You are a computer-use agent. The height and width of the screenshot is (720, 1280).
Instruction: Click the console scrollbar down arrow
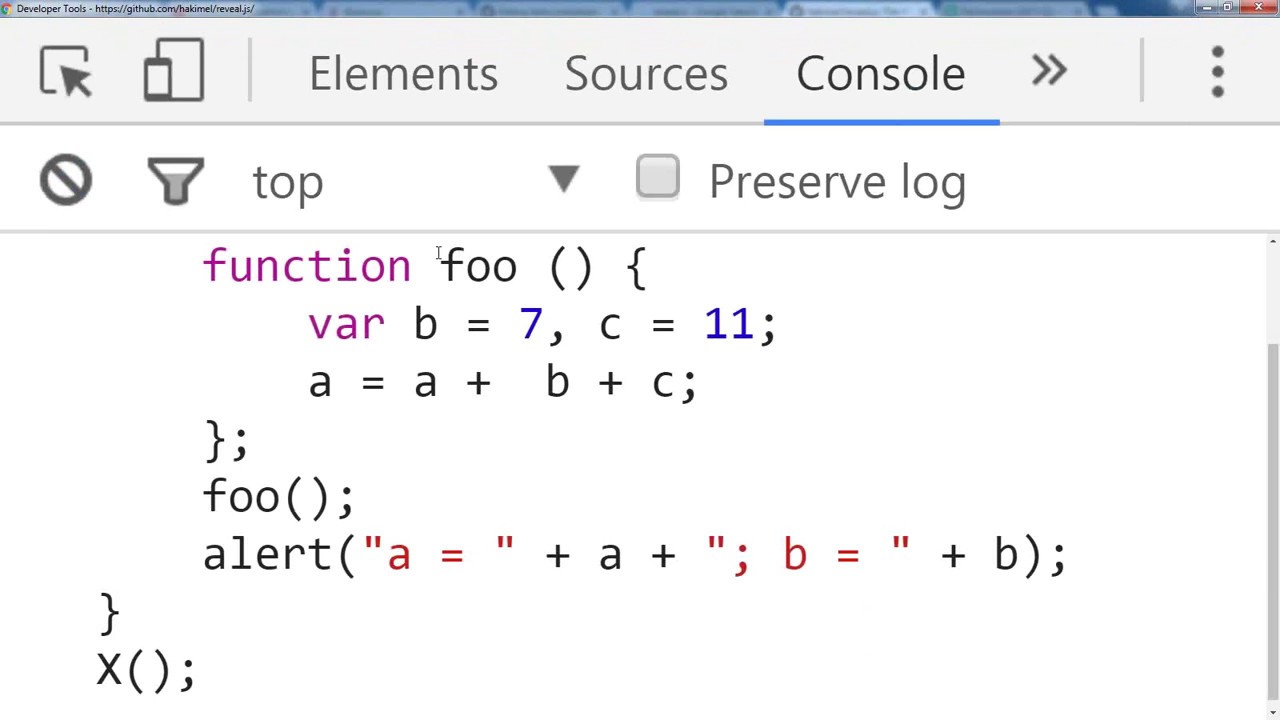pyautogui.click(x=1272, y=712)
